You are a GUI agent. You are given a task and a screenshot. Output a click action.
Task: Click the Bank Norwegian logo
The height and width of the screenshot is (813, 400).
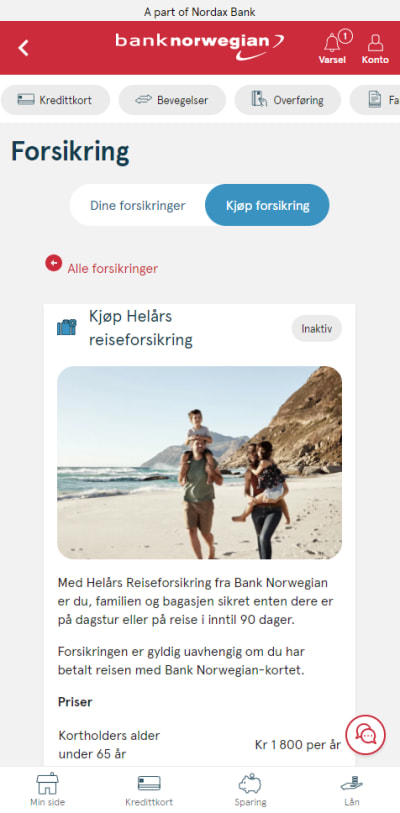pos(200,46)
